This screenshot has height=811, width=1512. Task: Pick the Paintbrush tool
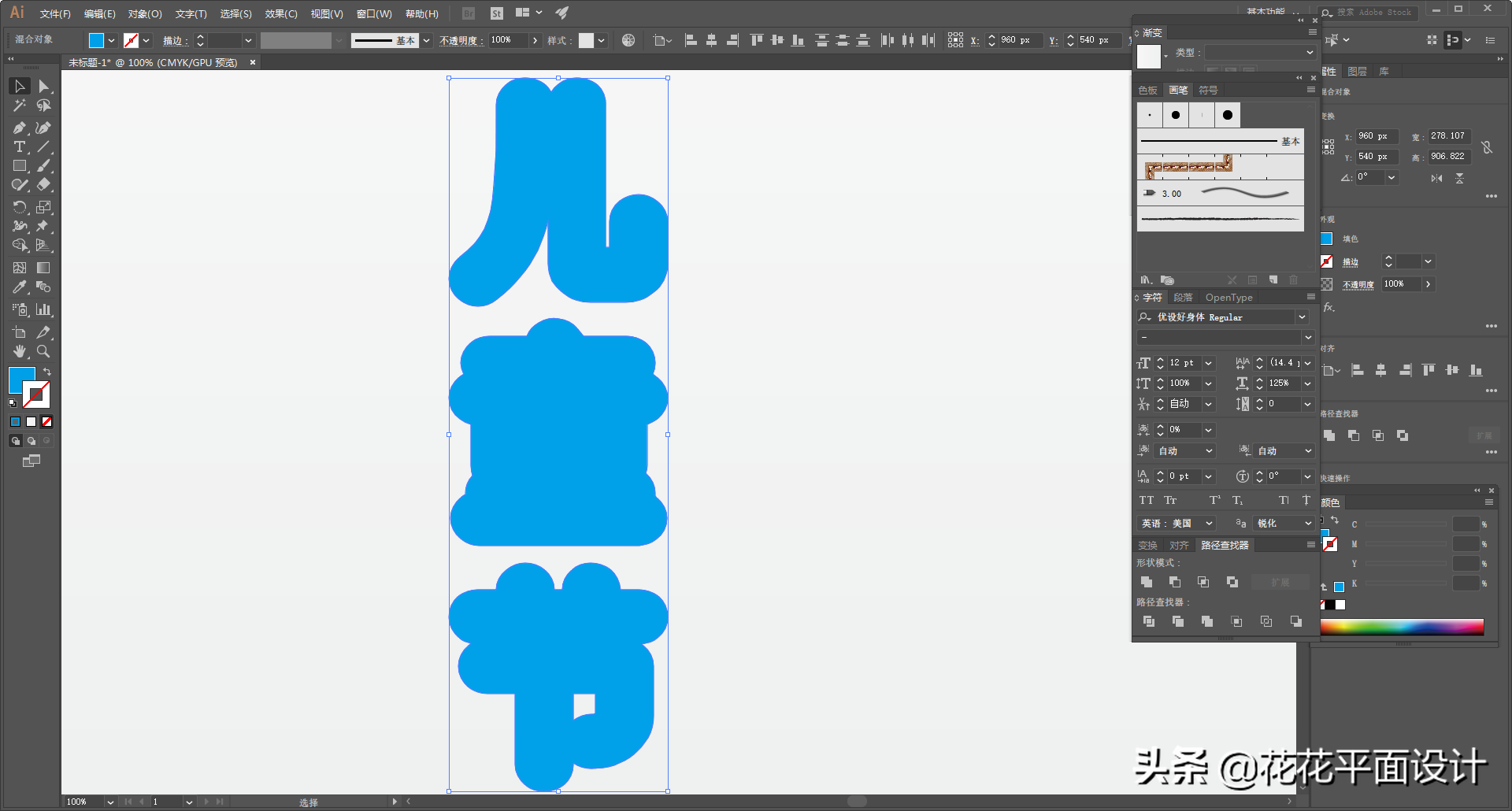click(44, 166)
